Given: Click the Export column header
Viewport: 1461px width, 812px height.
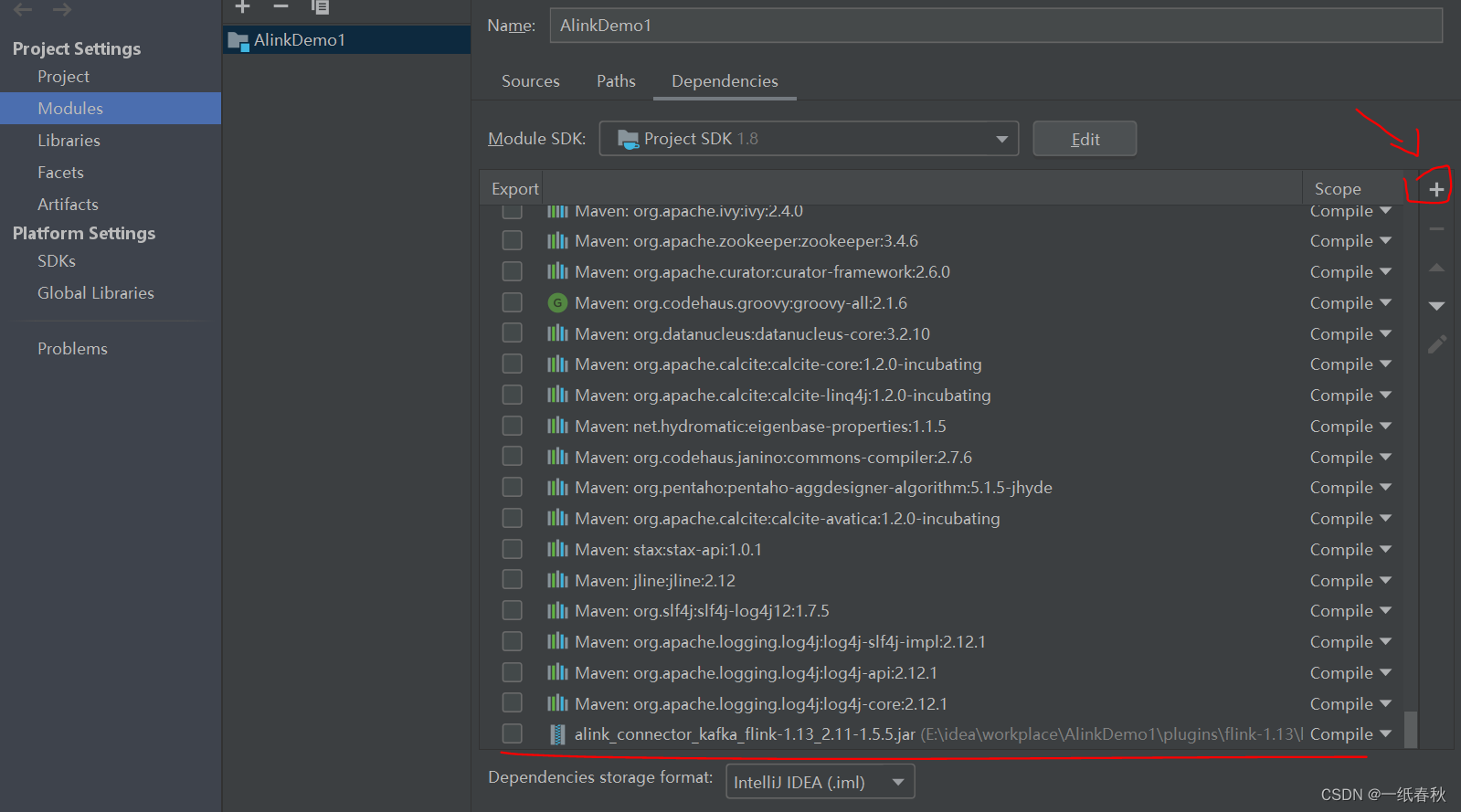Looking at the screenshot, I should 514,189.
